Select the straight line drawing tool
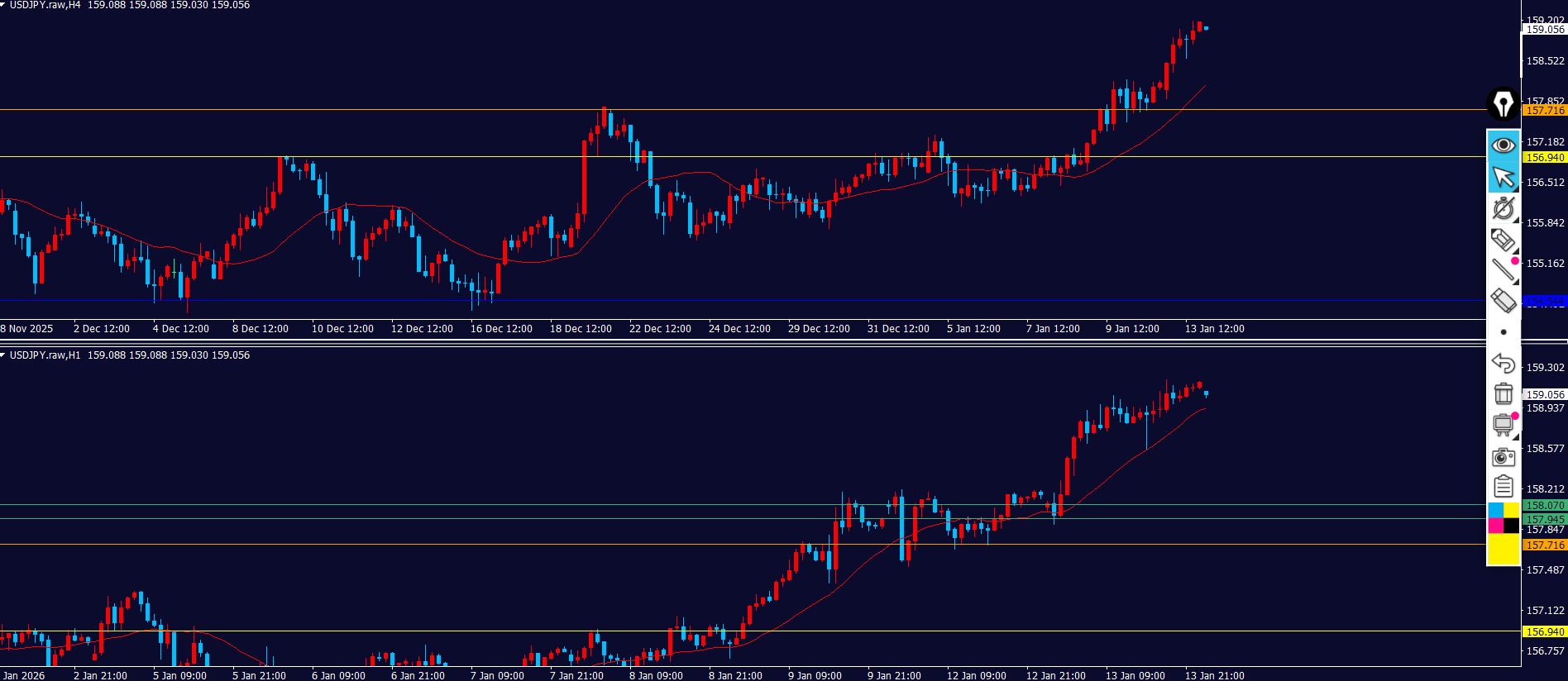Image resolution: width=1568 pixels, height=681 pixels. pyautogui.click(x=1503, y=270)
